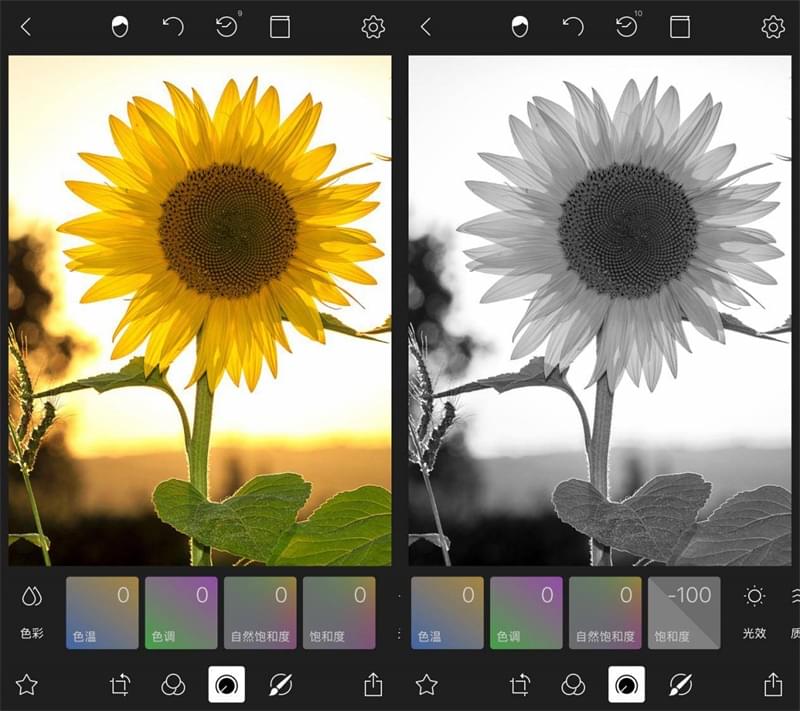Open filters (overlapping circles) under grayscale photo
Viewport: 800px width, 711px height.
(x=573, y=684)
